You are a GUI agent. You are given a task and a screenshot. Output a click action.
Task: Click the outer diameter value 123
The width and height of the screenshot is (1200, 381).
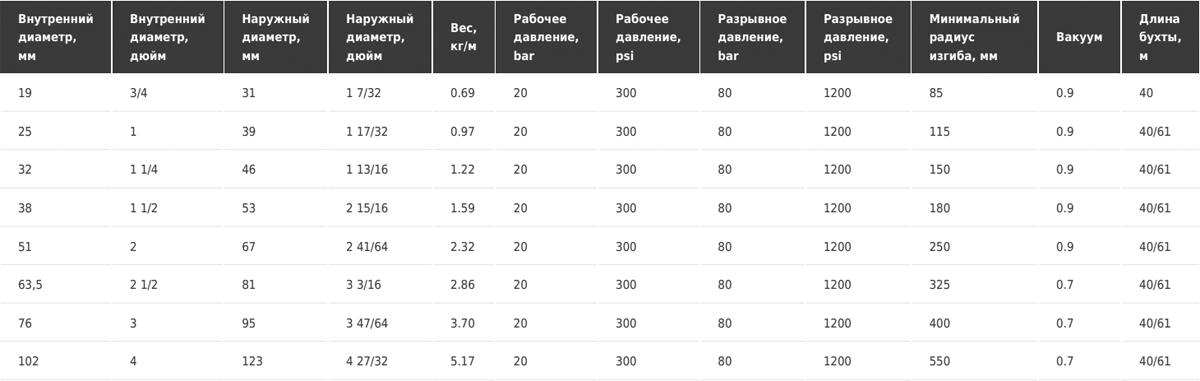click(252, 361)
